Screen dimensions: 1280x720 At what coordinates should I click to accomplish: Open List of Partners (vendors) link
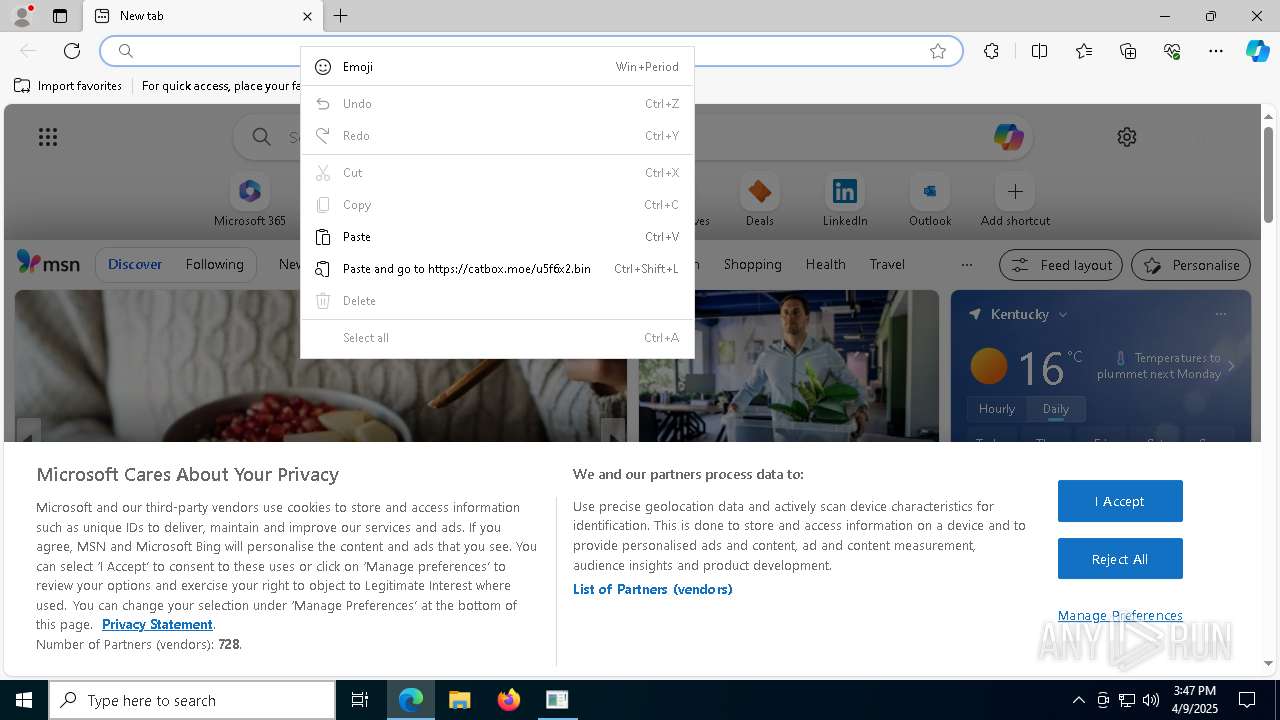click(x=653, y=589)
